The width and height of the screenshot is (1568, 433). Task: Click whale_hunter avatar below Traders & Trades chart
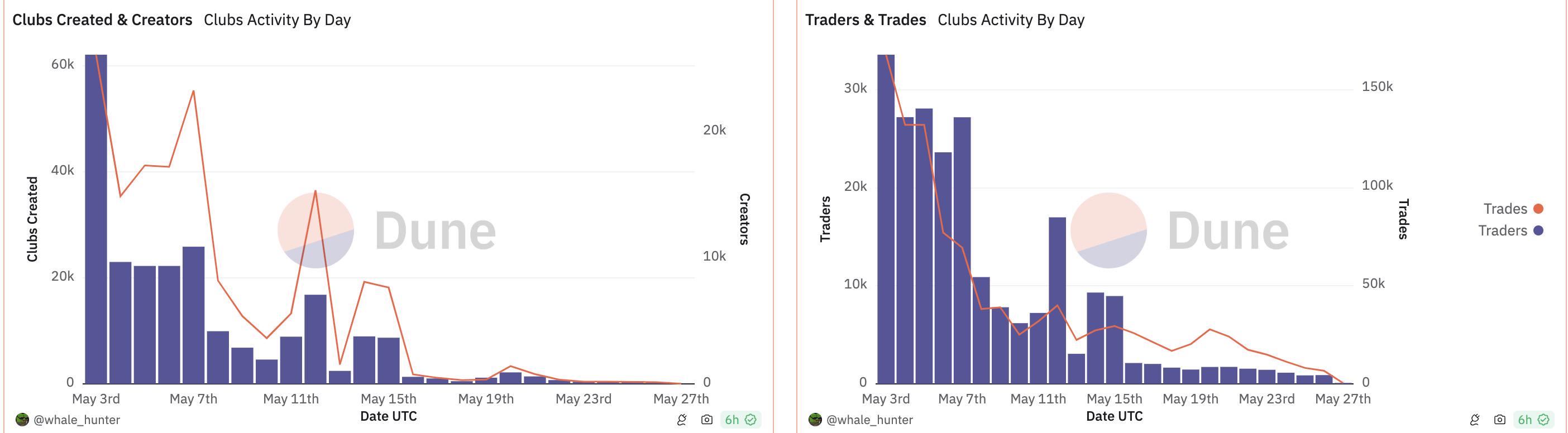click(815, 420)
